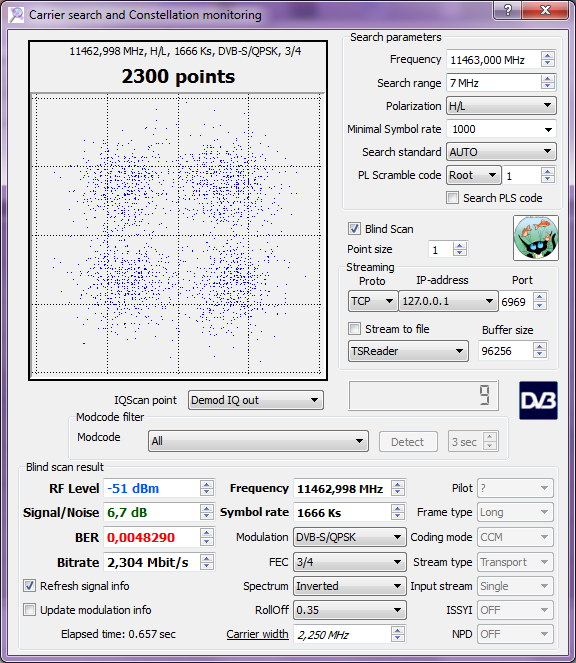The image size is (576, 663).
Task: Uncheck the Blind Scan checkbox
Action: click(x=354, y=229)
